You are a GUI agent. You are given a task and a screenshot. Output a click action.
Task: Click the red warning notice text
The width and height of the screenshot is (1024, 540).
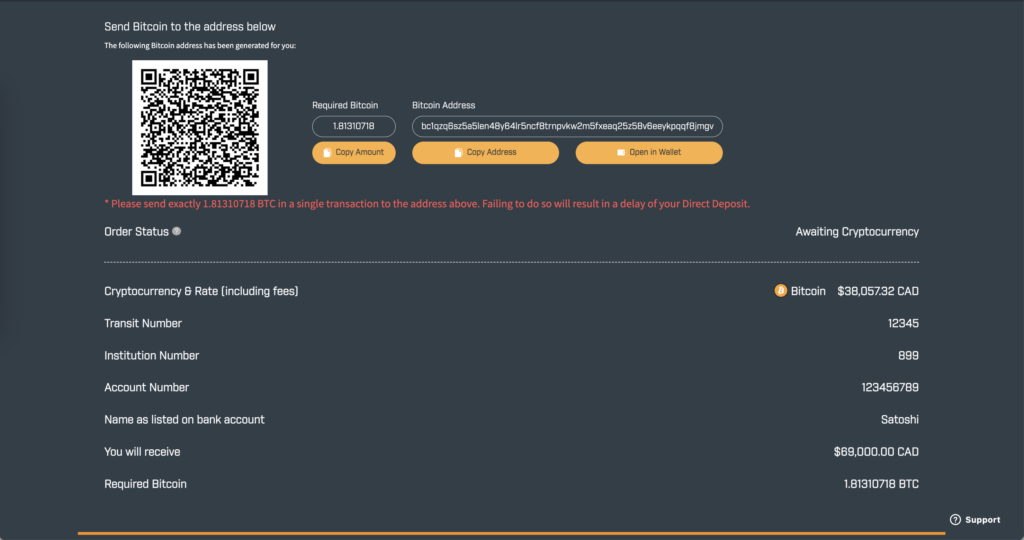pyautogui.click(x=427, y=204)
